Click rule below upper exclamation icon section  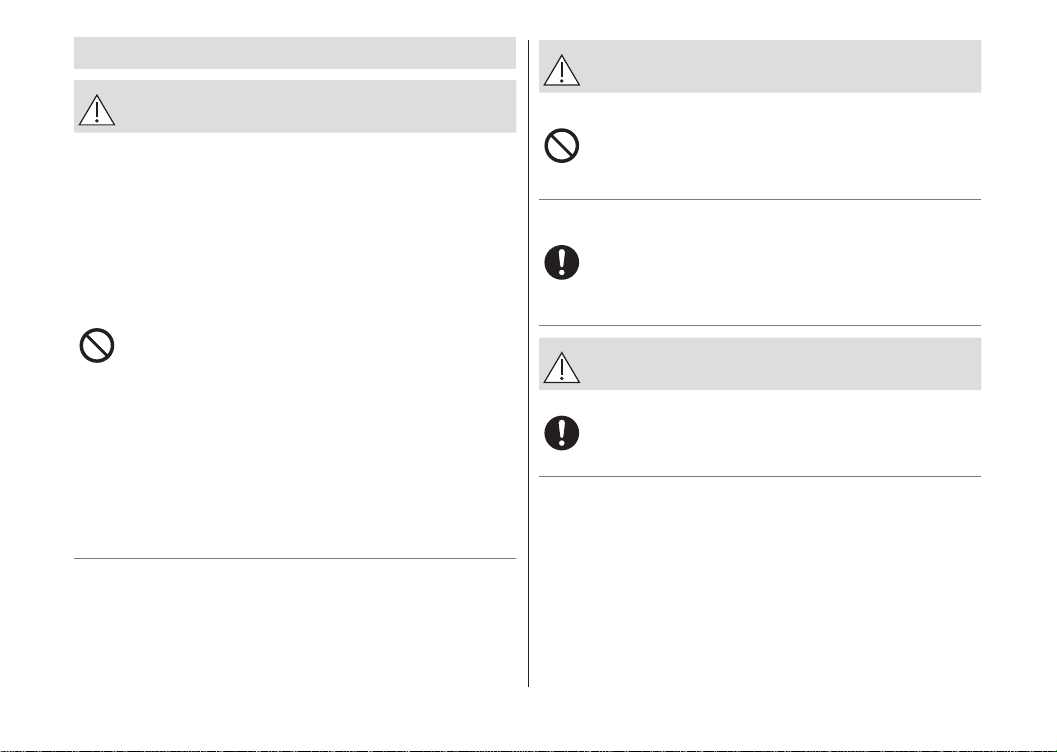pos(760,325)
